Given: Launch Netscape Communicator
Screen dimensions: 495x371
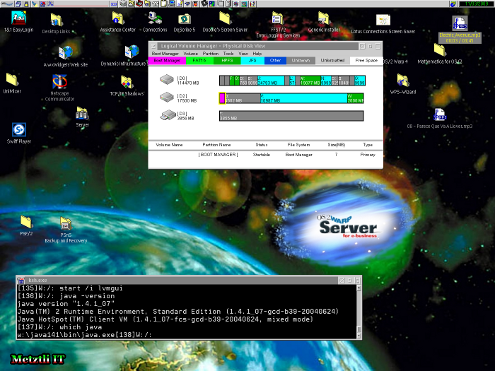Looking at the screenshot, I should pos(59,82).
